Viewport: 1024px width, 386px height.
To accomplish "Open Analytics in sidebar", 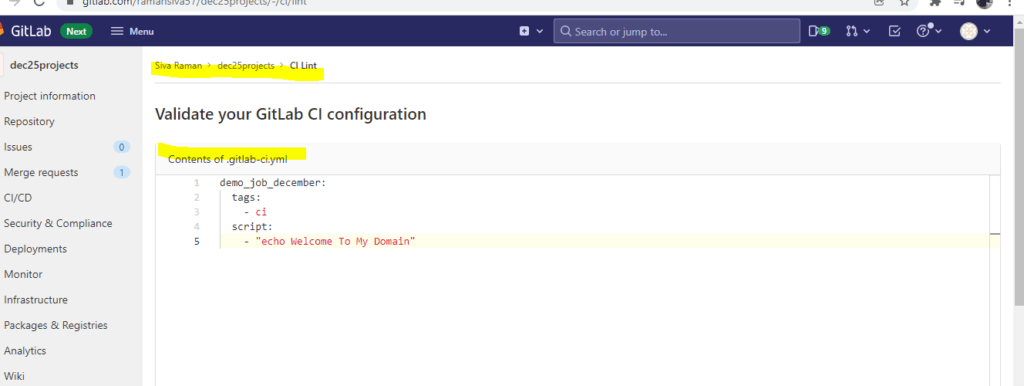I will (25, 351).
